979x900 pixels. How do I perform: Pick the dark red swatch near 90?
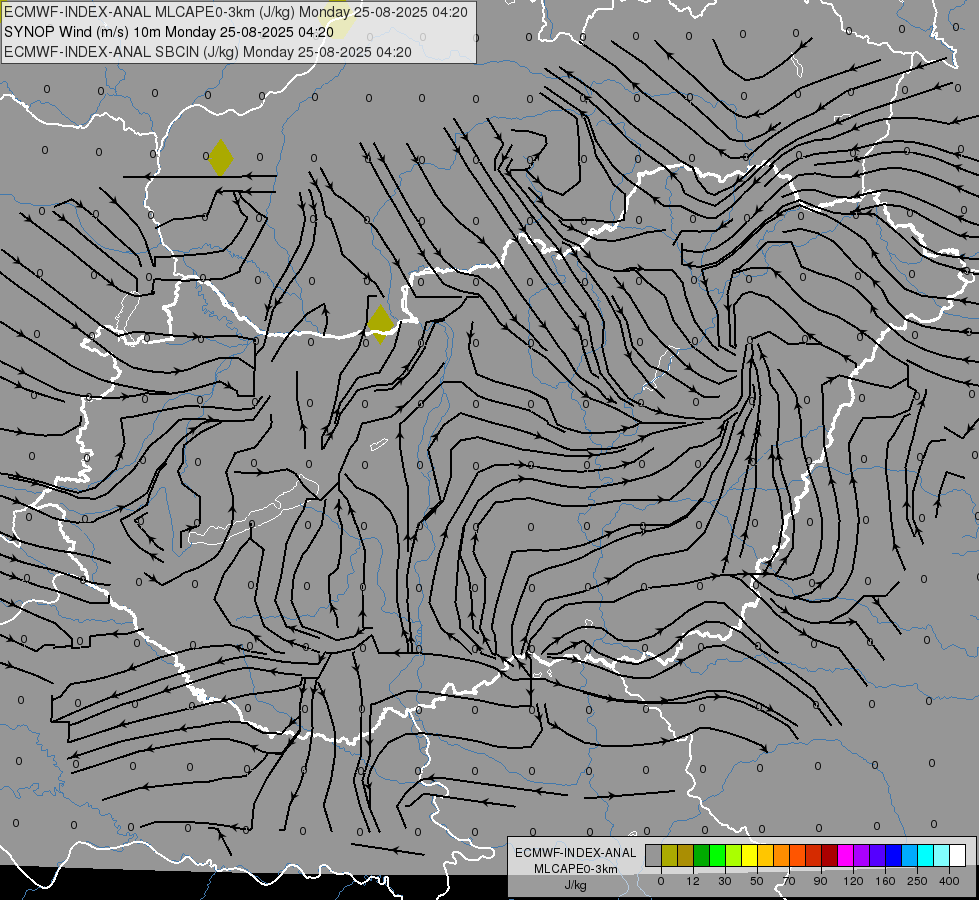830,856
